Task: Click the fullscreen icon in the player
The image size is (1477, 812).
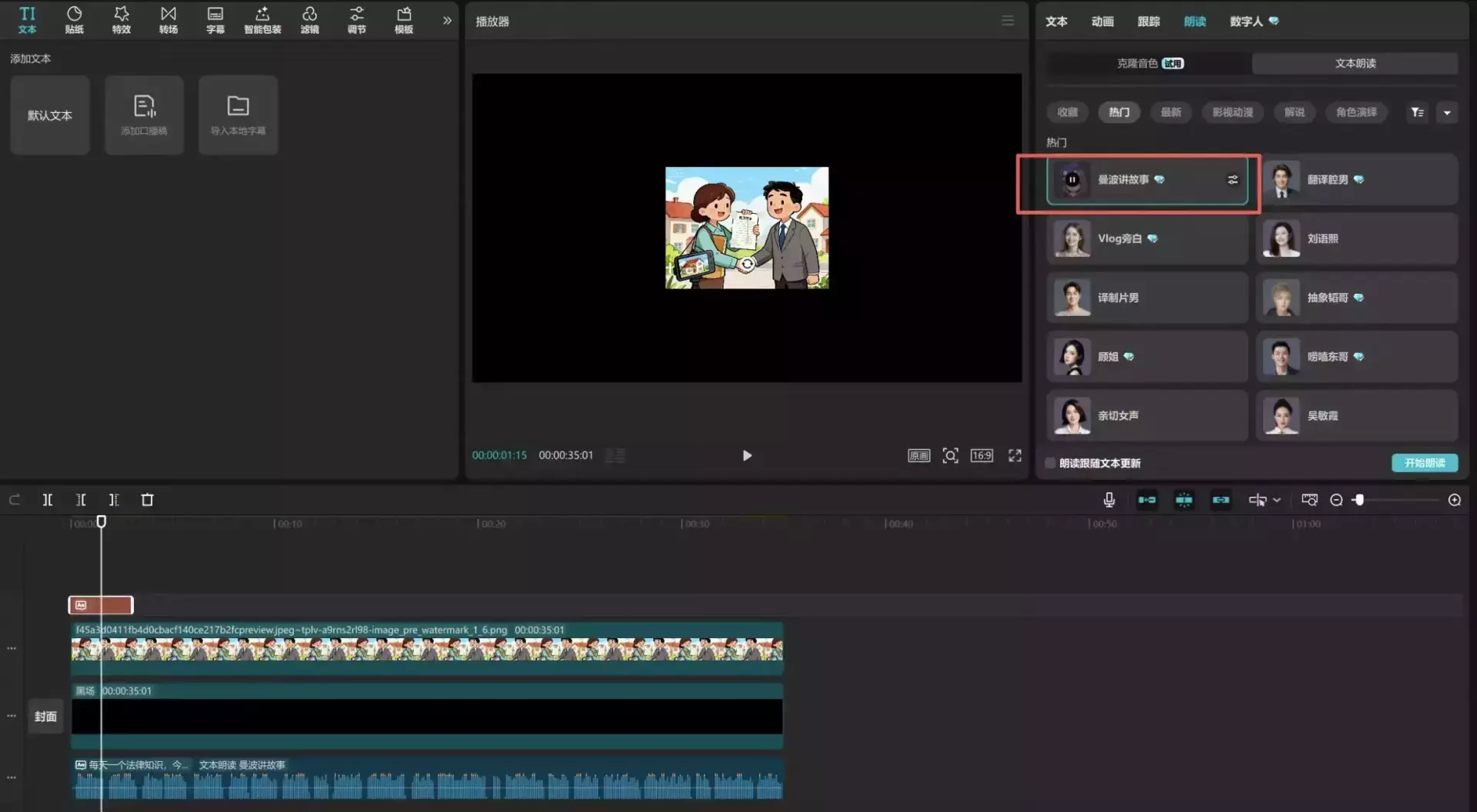Action: point(1015,455)
